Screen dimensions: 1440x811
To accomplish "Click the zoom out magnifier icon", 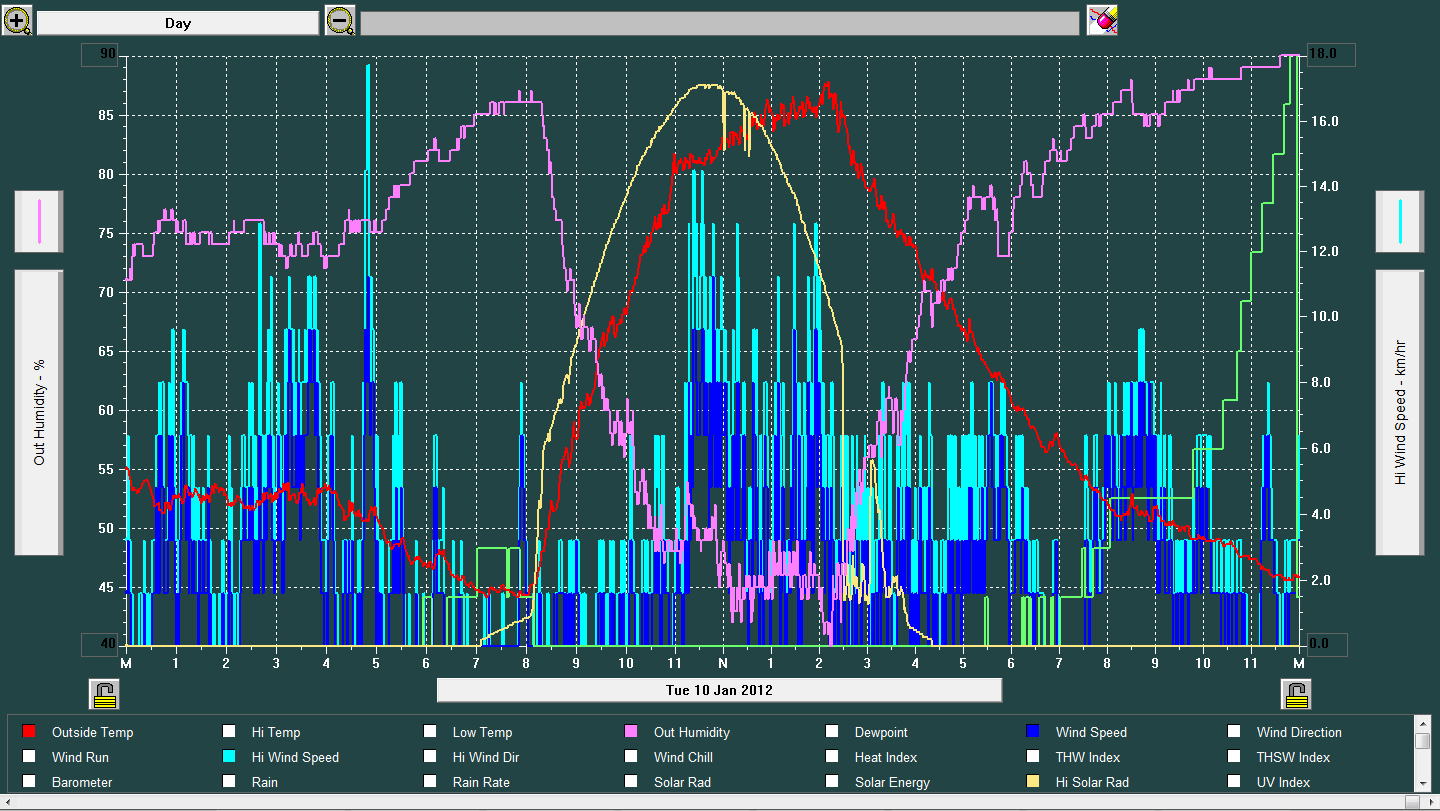I will pos(340,21).
